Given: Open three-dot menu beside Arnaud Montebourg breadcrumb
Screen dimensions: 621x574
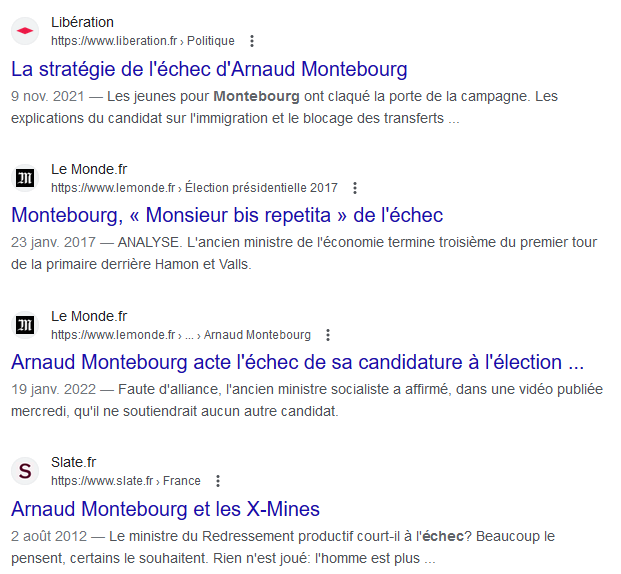Looking at the screenshot, I should point(328,335).
